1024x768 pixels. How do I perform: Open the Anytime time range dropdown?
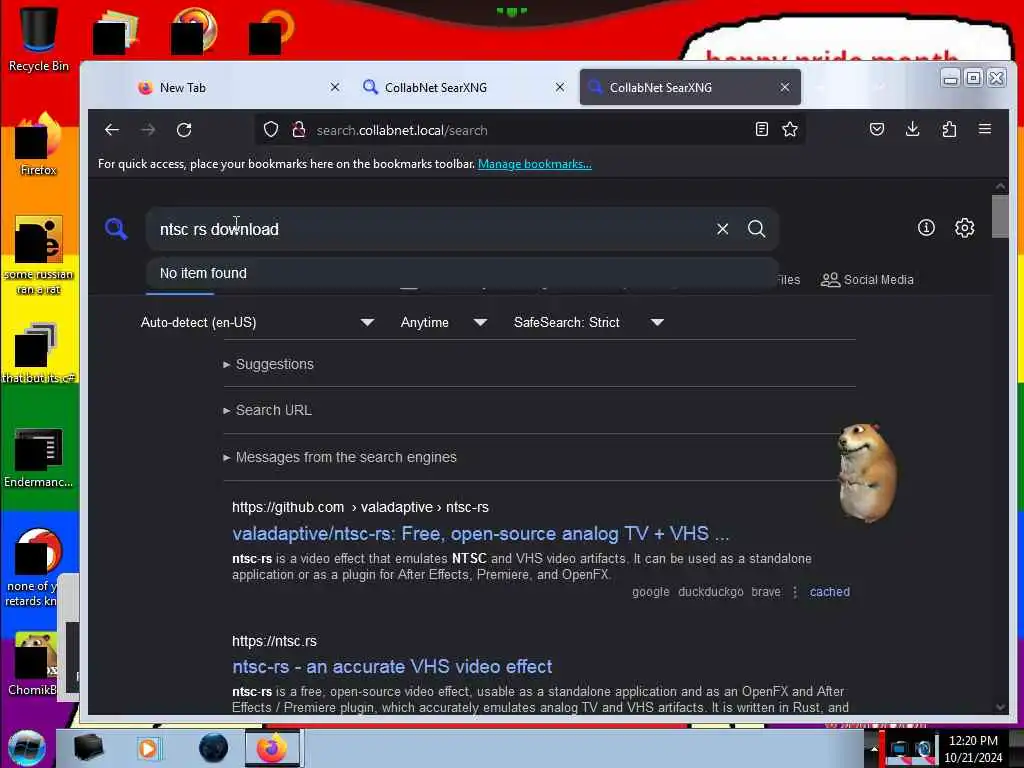(x=444, y=322)
